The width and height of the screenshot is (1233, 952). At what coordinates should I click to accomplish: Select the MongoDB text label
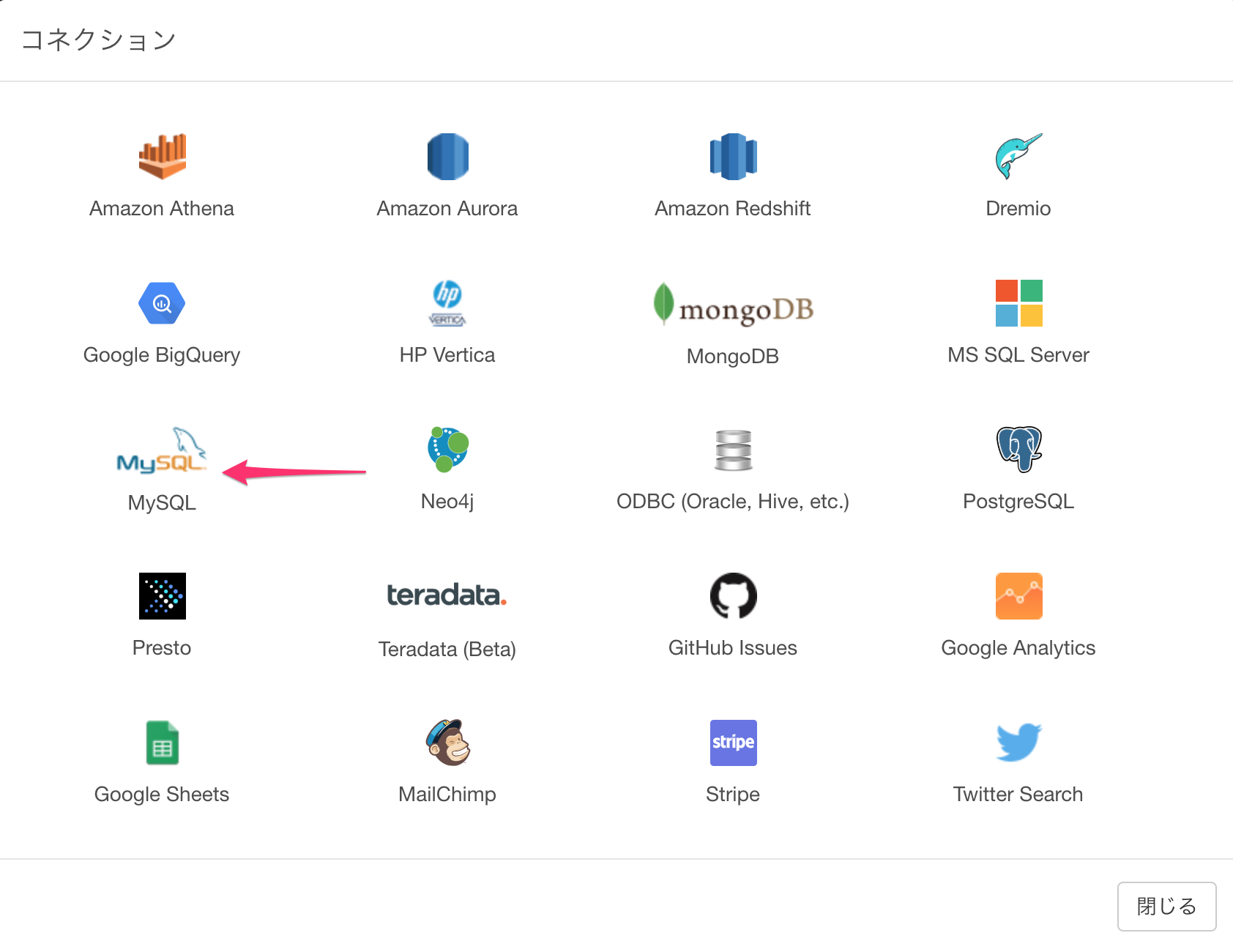pyautogui.click(x=733, y=357)
